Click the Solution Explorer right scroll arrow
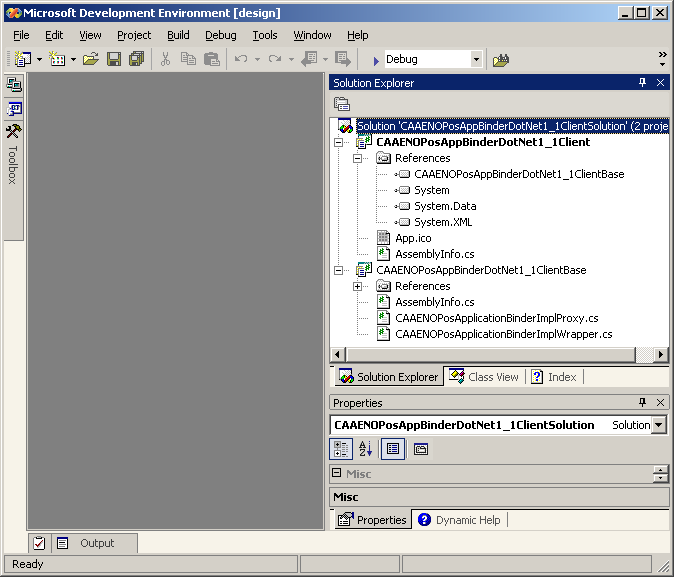This screenshot has height=577, width=674. (661, 355)
